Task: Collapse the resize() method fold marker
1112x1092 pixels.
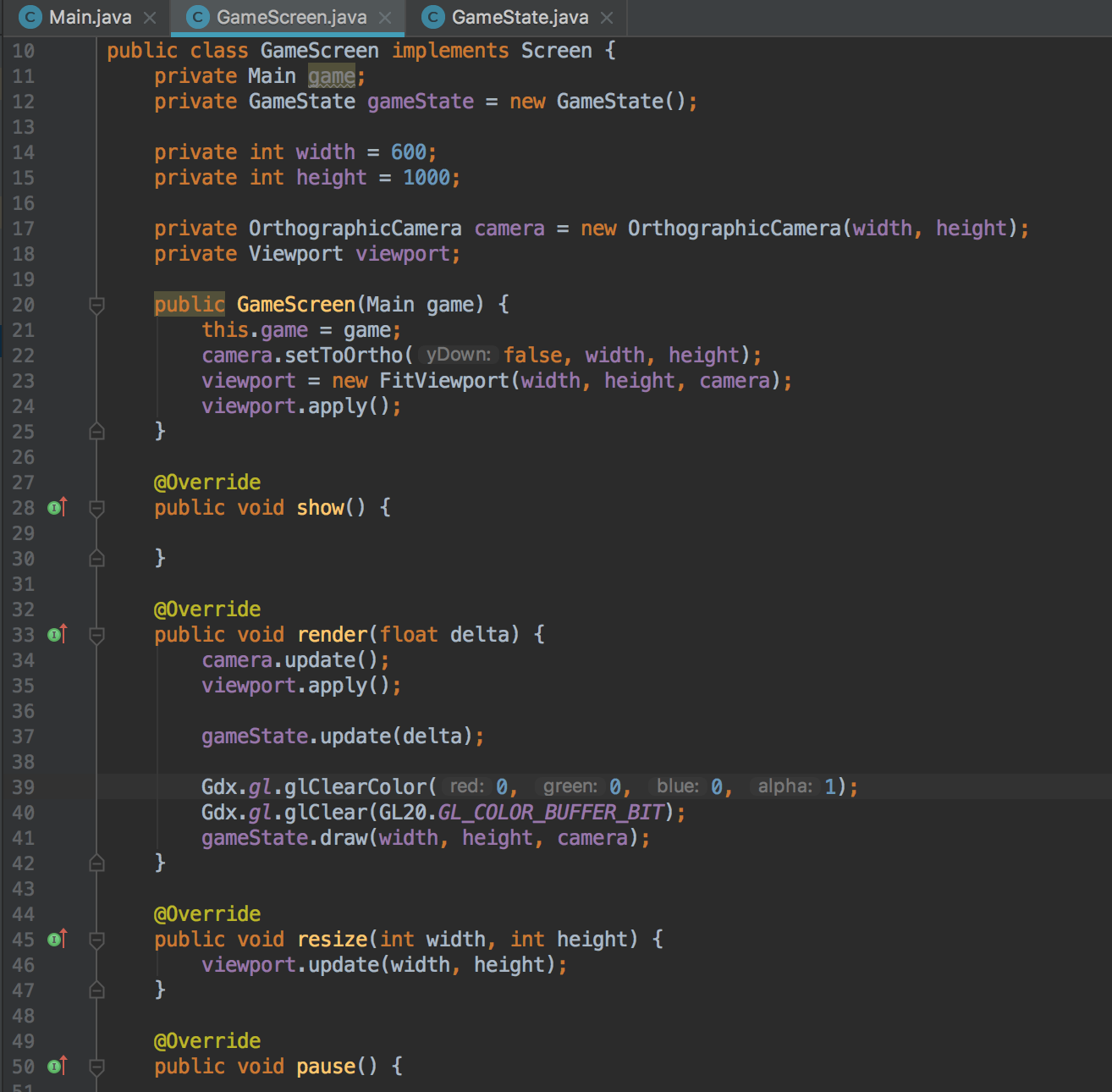Action: (97, 940)
